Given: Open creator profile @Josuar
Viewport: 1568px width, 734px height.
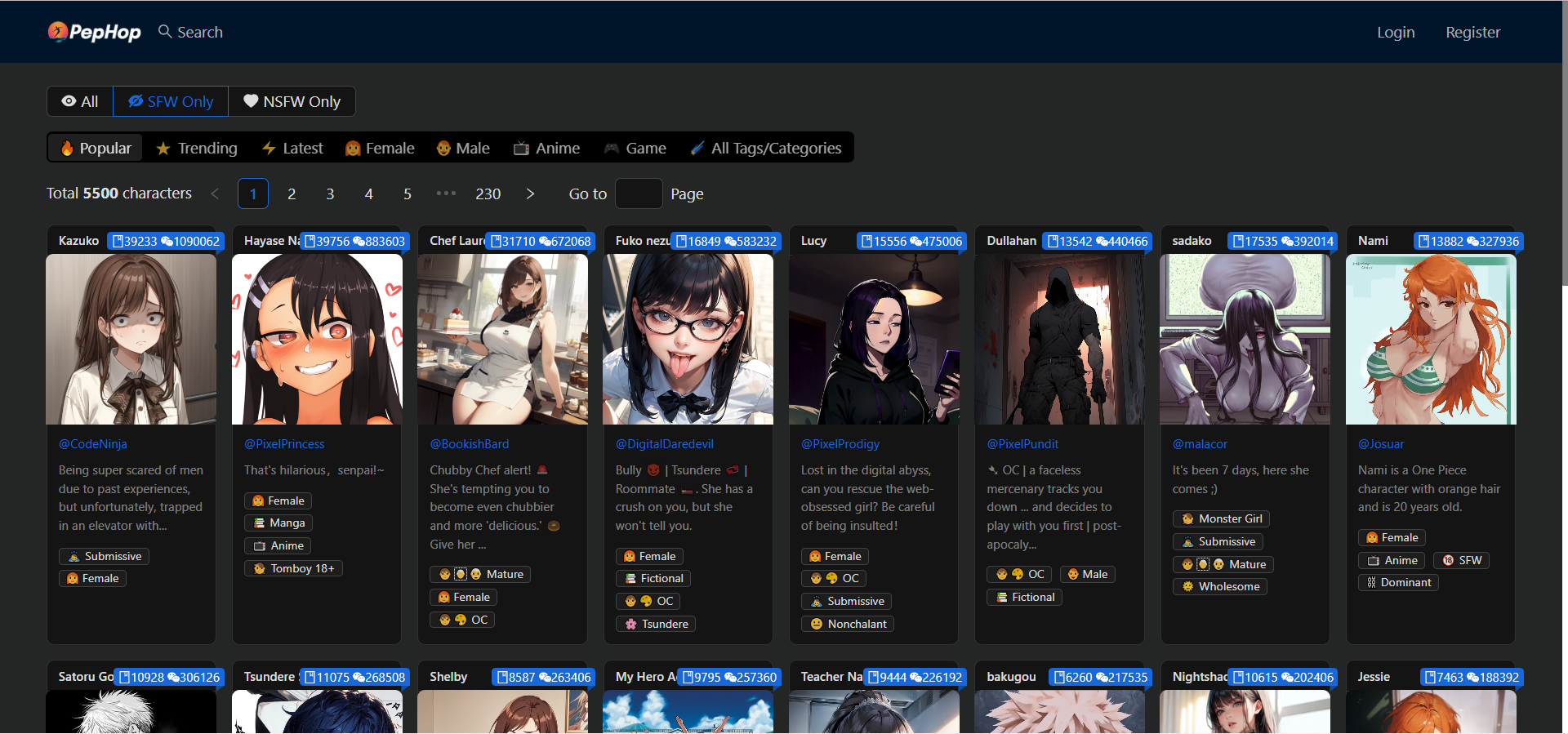Looking at the screenshot, I should coord(1381,444).
